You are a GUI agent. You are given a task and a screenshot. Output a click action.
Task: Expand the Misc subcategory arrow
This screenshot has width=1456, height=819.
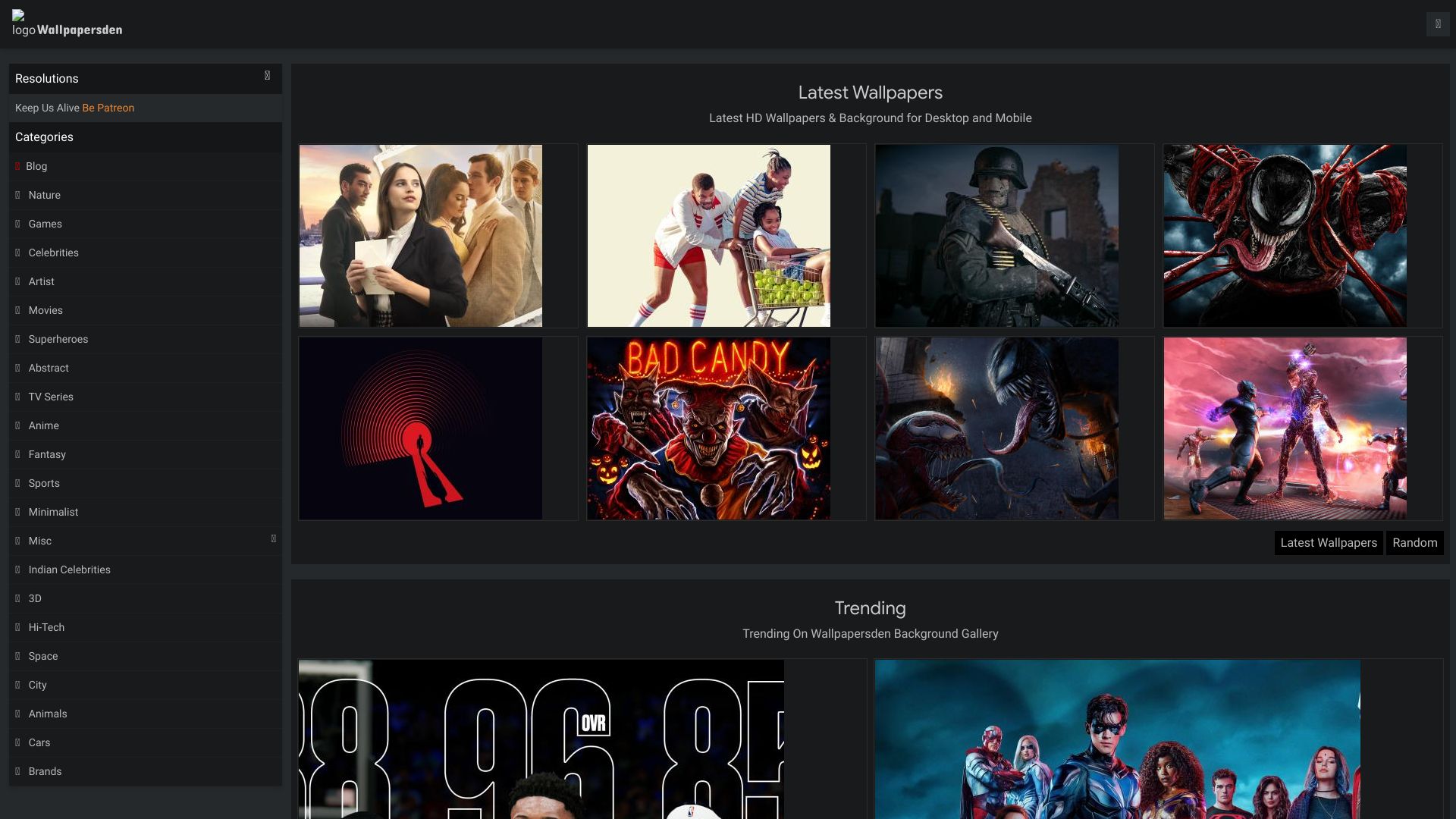click(x=274, y=538)
